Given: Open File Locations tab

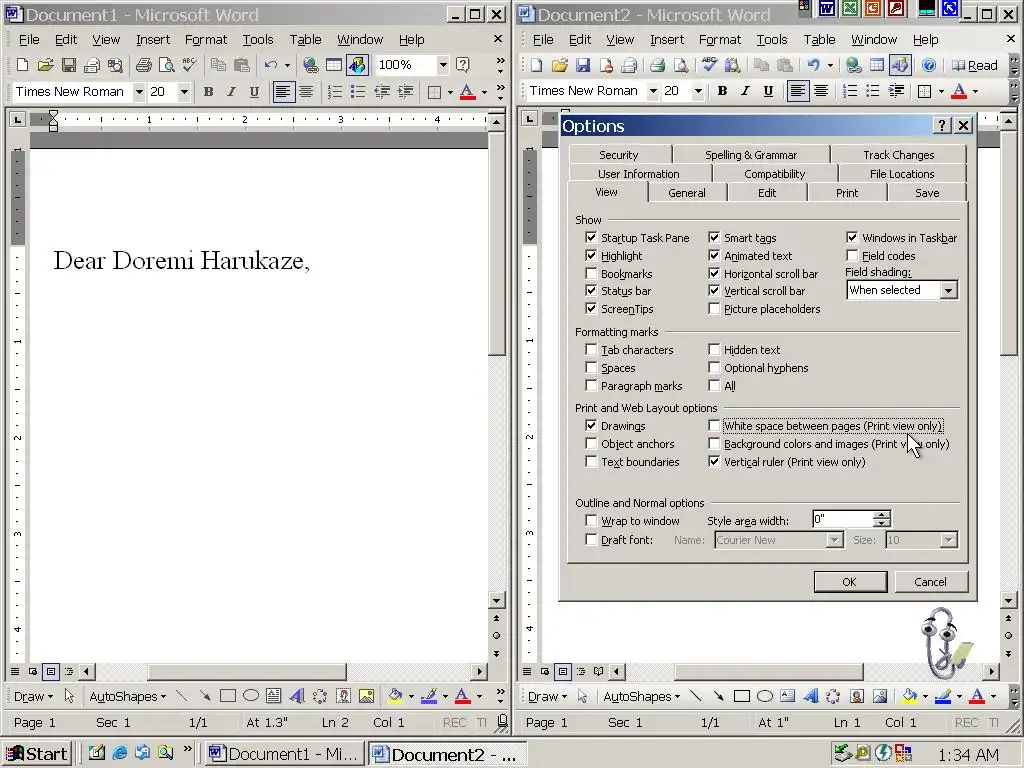Looking at the screenshot, I should click(902, 174).
